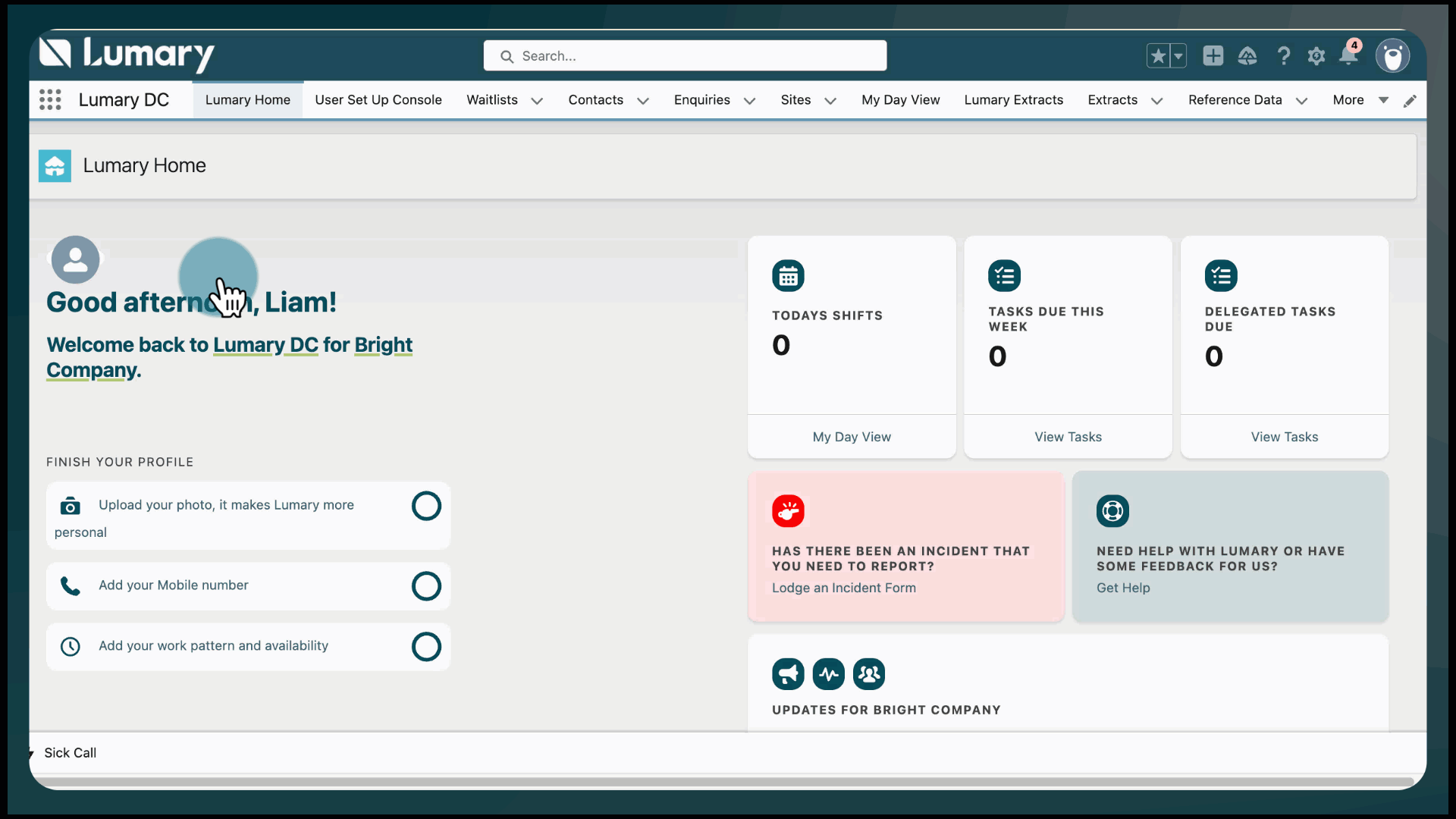Tick the Add your Mobile number circle
The width and height of the screenshot is (1456, 819).
[x=426, y=585]
